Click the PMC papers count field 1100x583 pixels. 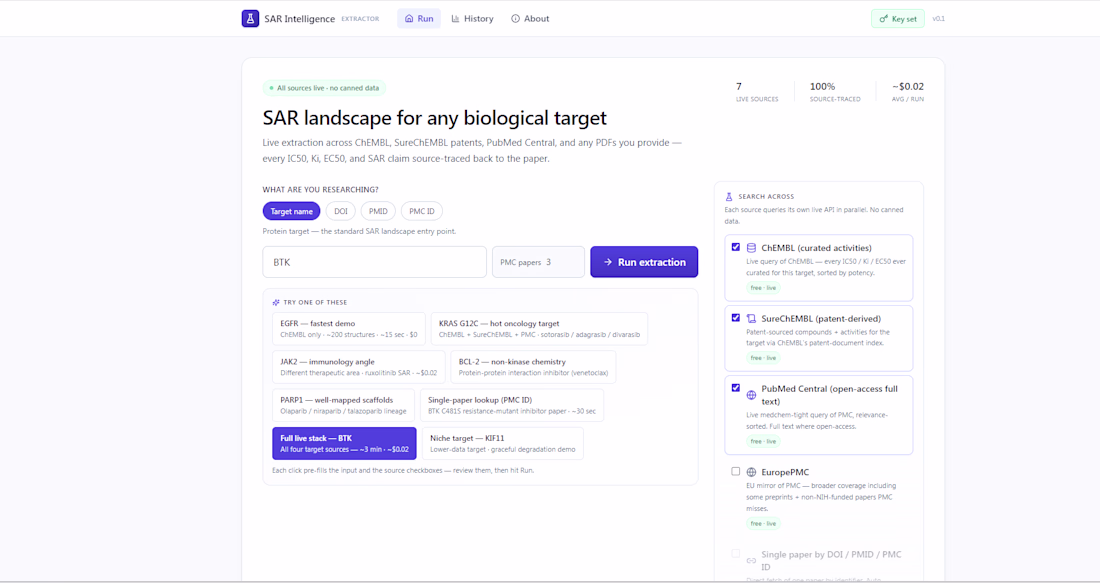(538, 262)
